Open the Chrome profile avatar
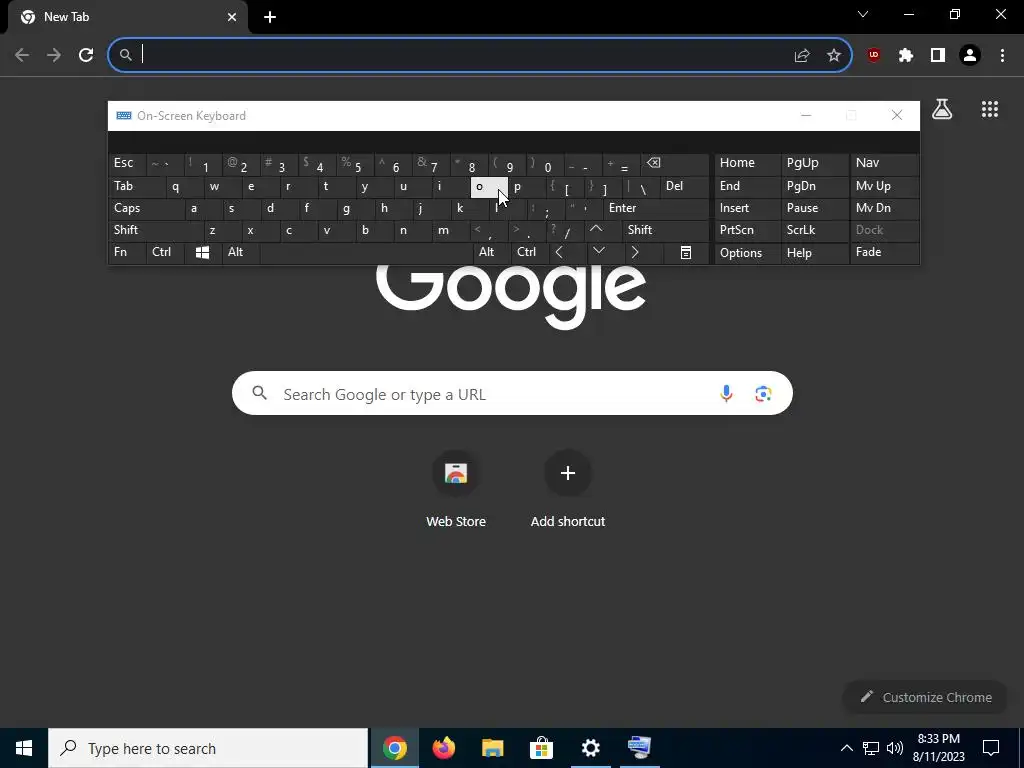Viewport: 1024px width, 768px height. [970, 56]
